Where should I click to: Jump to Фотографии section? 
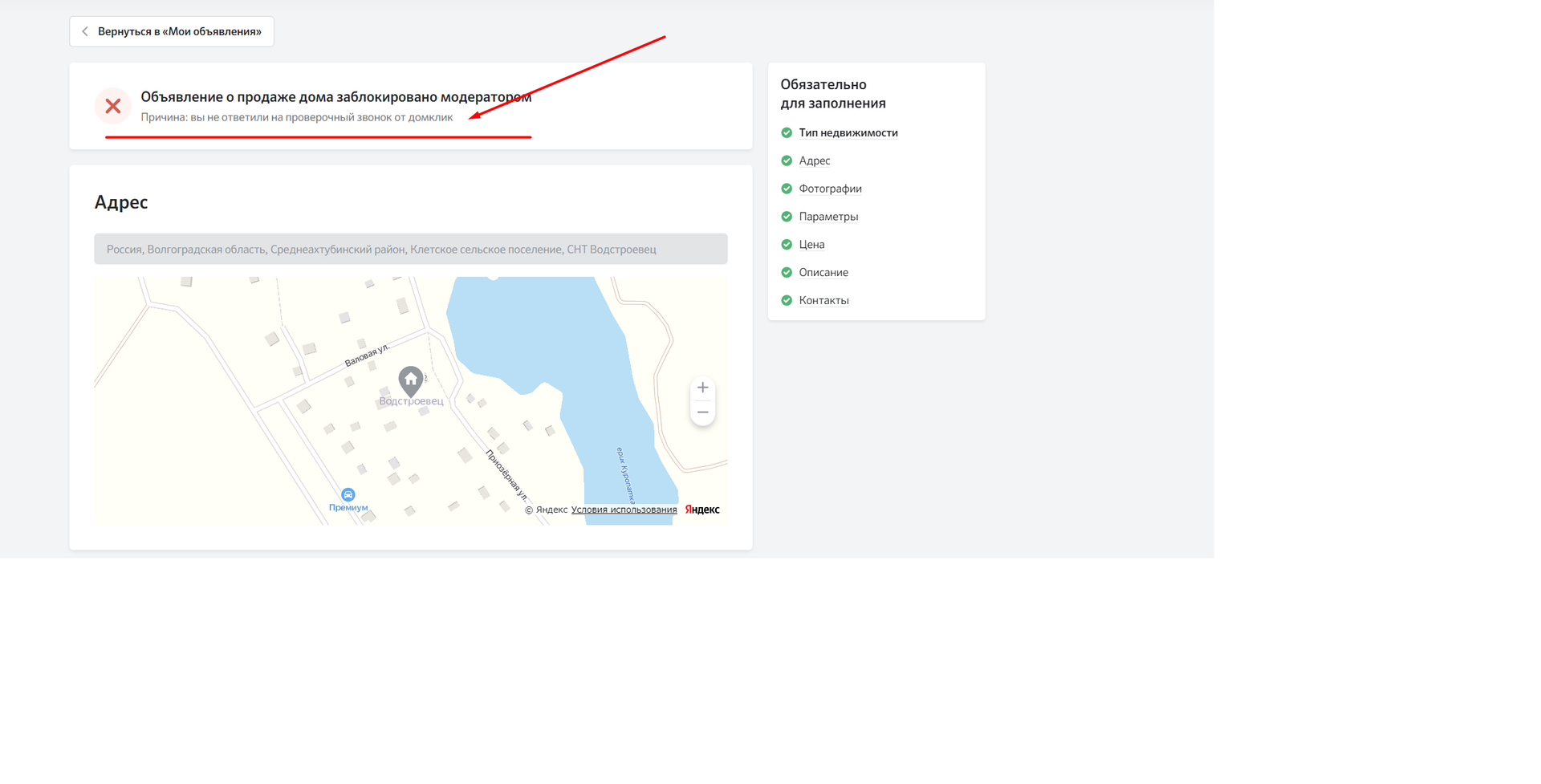pyautogui.click(x=830, y=189)
